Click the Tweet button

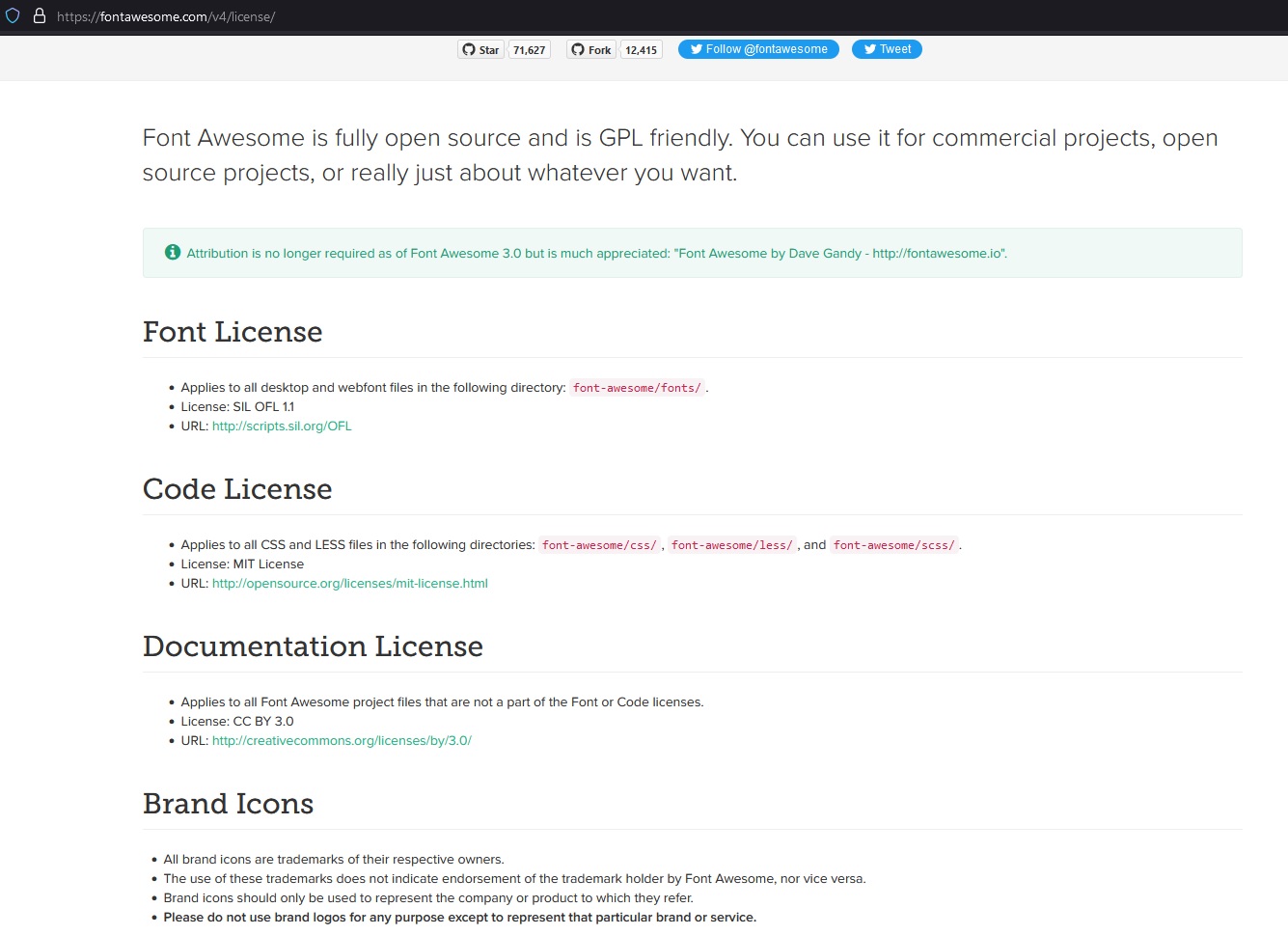[887, 49]
